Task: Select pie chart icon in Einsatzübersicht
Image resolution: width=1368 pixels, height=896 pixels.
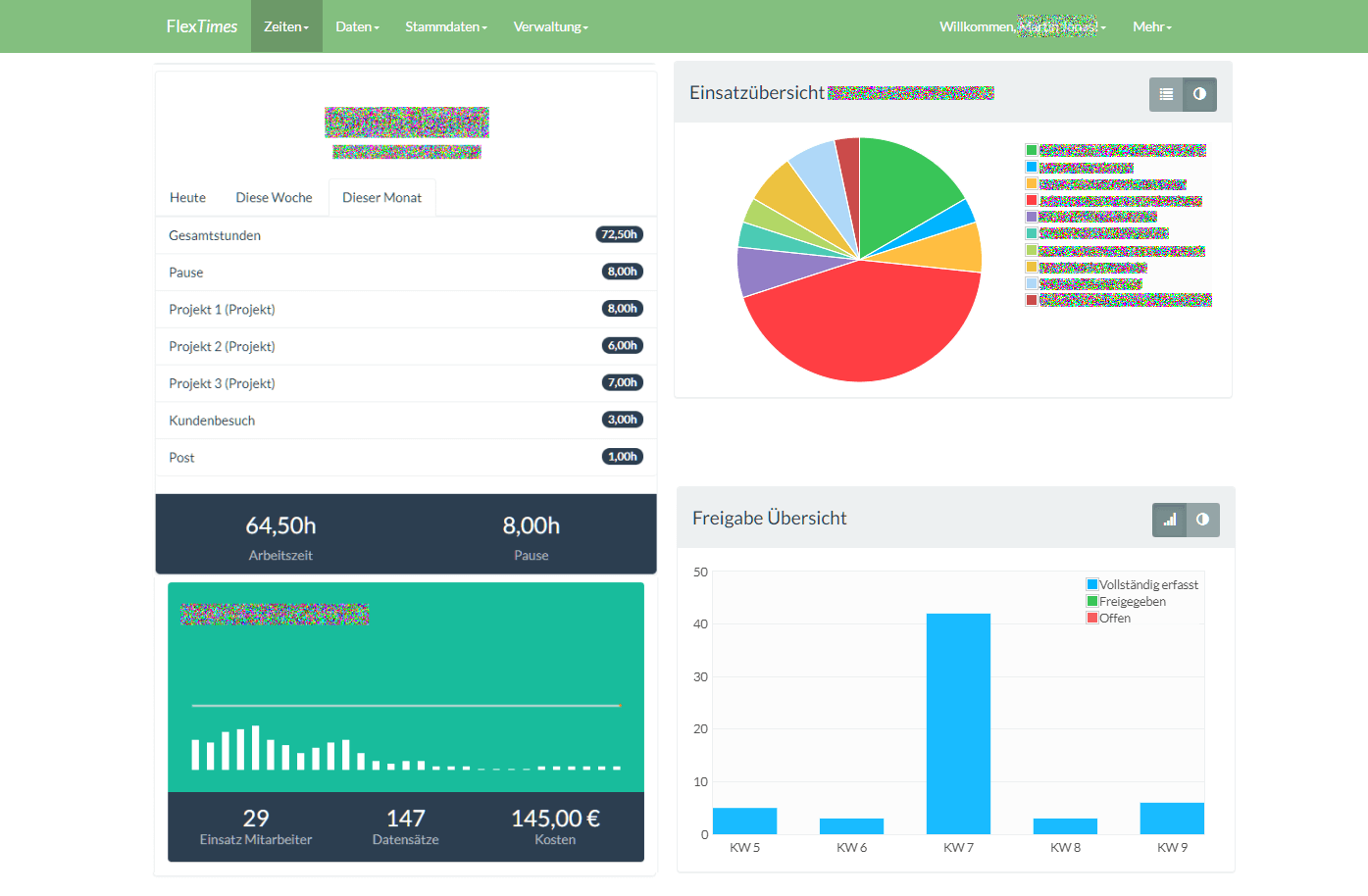Action: pos(1199,94)
